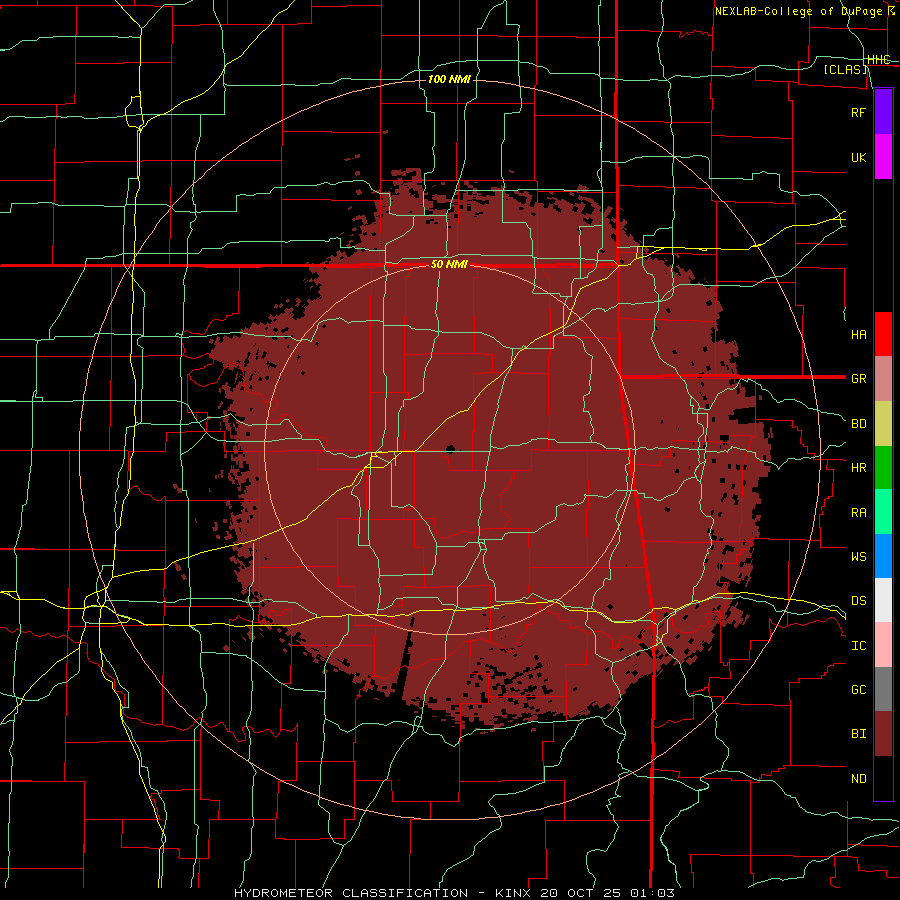The width and height of the screenshot is (900, 900).
Task: Click the '50 NMI' range ring label
Action: click(449, 264)
